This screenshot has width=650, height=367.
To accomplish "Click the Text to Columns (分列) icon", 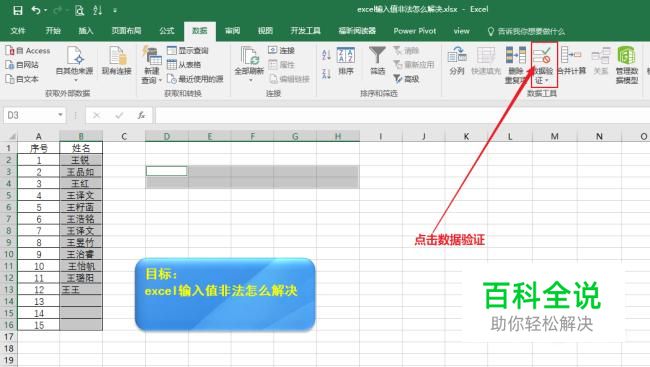I will [457, 55].
